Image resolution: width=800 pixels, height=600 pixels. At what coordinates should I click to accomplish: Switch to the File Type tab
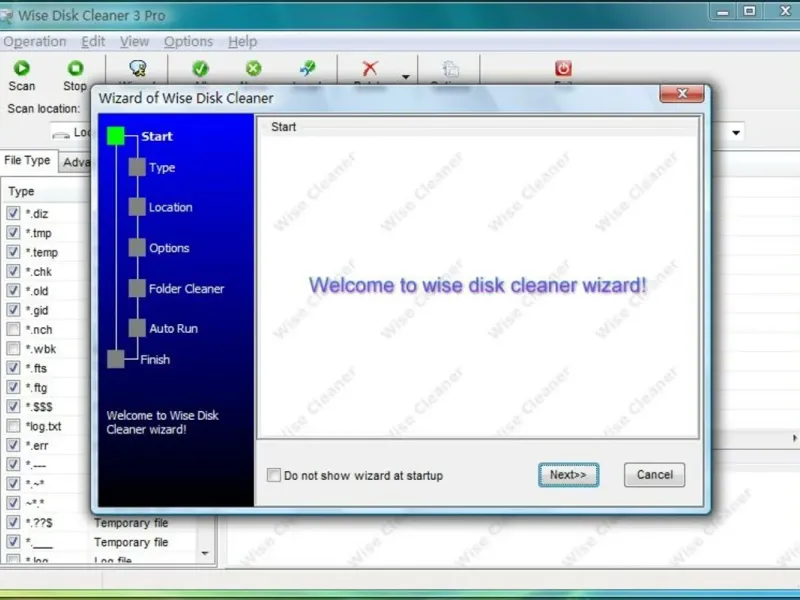click(28, 161)
